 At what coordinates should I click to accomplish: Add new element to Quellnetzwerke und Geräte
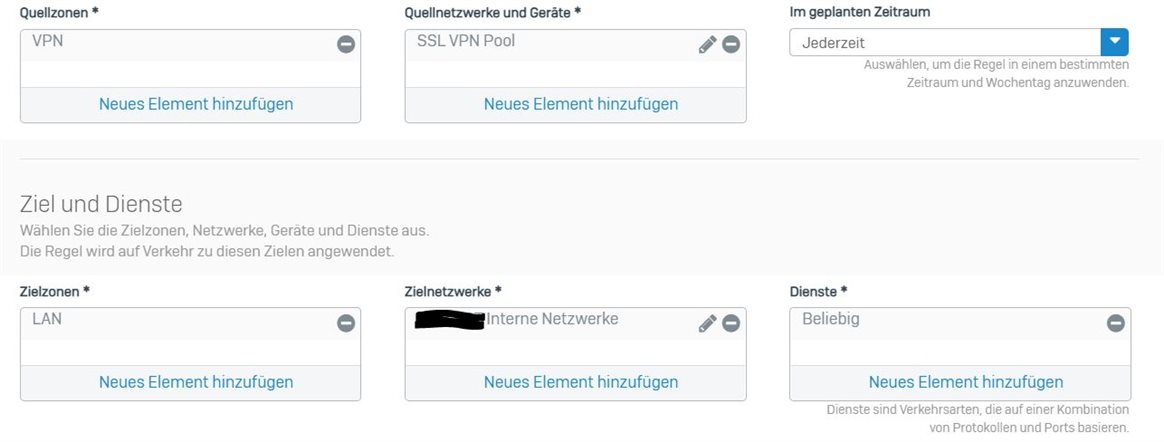581,104
